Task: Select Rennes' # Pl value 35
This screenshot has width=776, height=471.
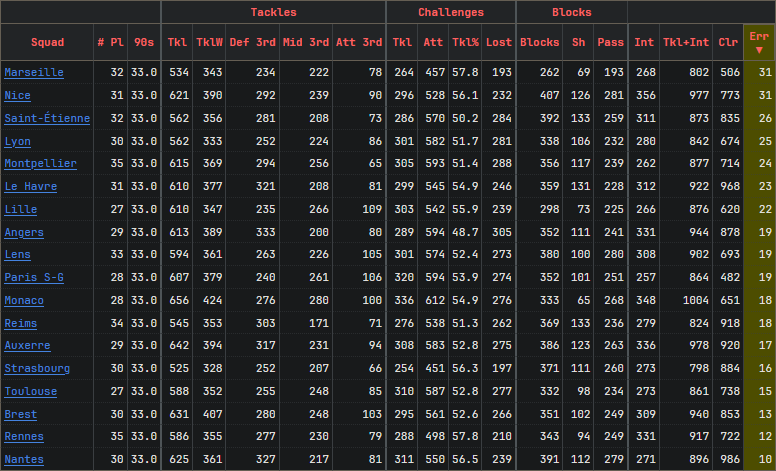Action: tap(117, 436)
